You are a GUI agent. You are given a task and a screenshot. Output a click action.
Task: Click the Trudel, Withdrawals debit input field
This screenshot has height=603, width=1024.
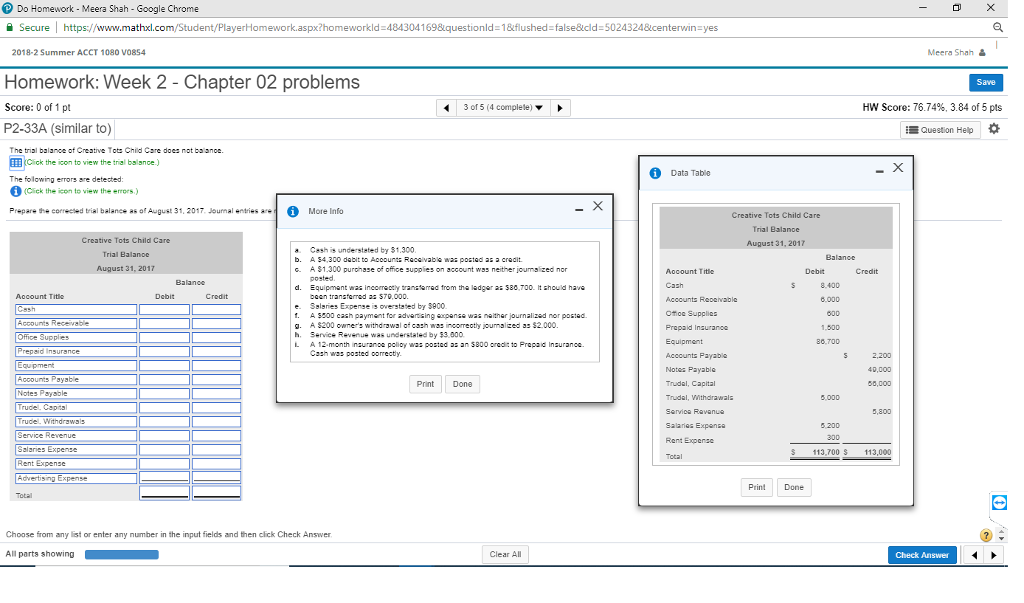pos(164,422)
